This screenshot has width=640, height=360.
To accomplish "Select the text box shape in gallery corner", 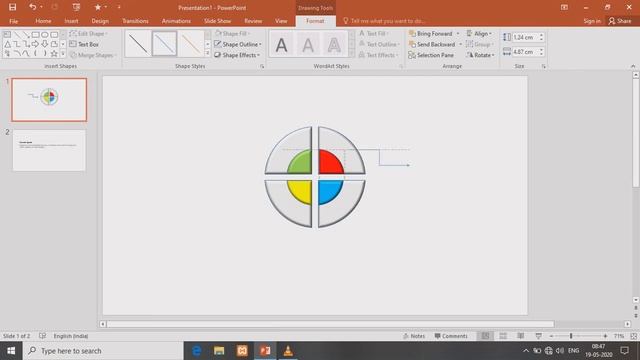I will [x=7, y=35].
